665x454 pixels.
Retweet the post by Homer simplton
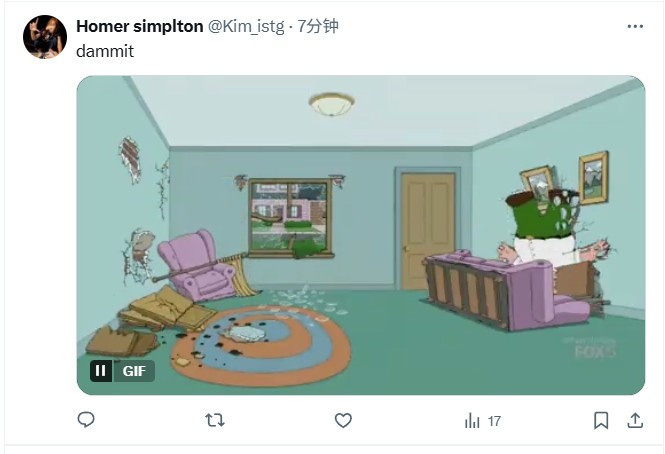214,421
